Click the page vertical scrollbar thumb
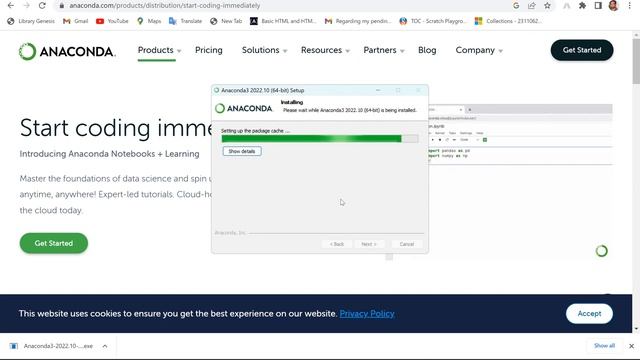Image resolution: width=640 pixels, height=360 pixels. tap(636, 61)
